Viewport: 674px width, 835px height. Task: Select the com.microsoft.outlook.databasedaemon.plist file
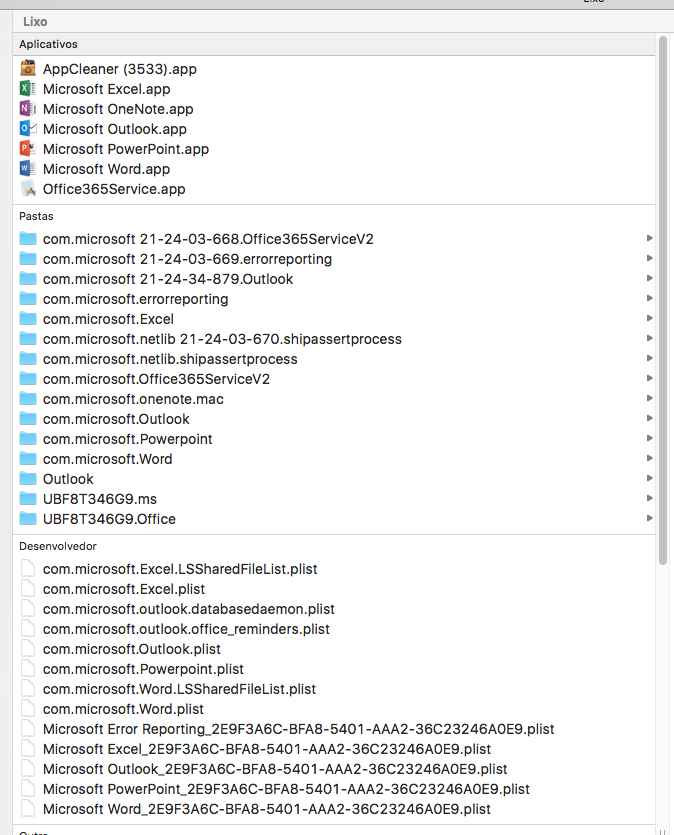point(188,609)
